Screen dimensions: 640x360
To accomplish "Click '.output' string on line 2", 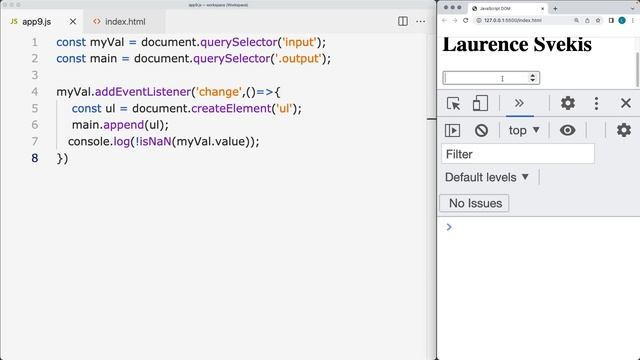I will point(298,58).
